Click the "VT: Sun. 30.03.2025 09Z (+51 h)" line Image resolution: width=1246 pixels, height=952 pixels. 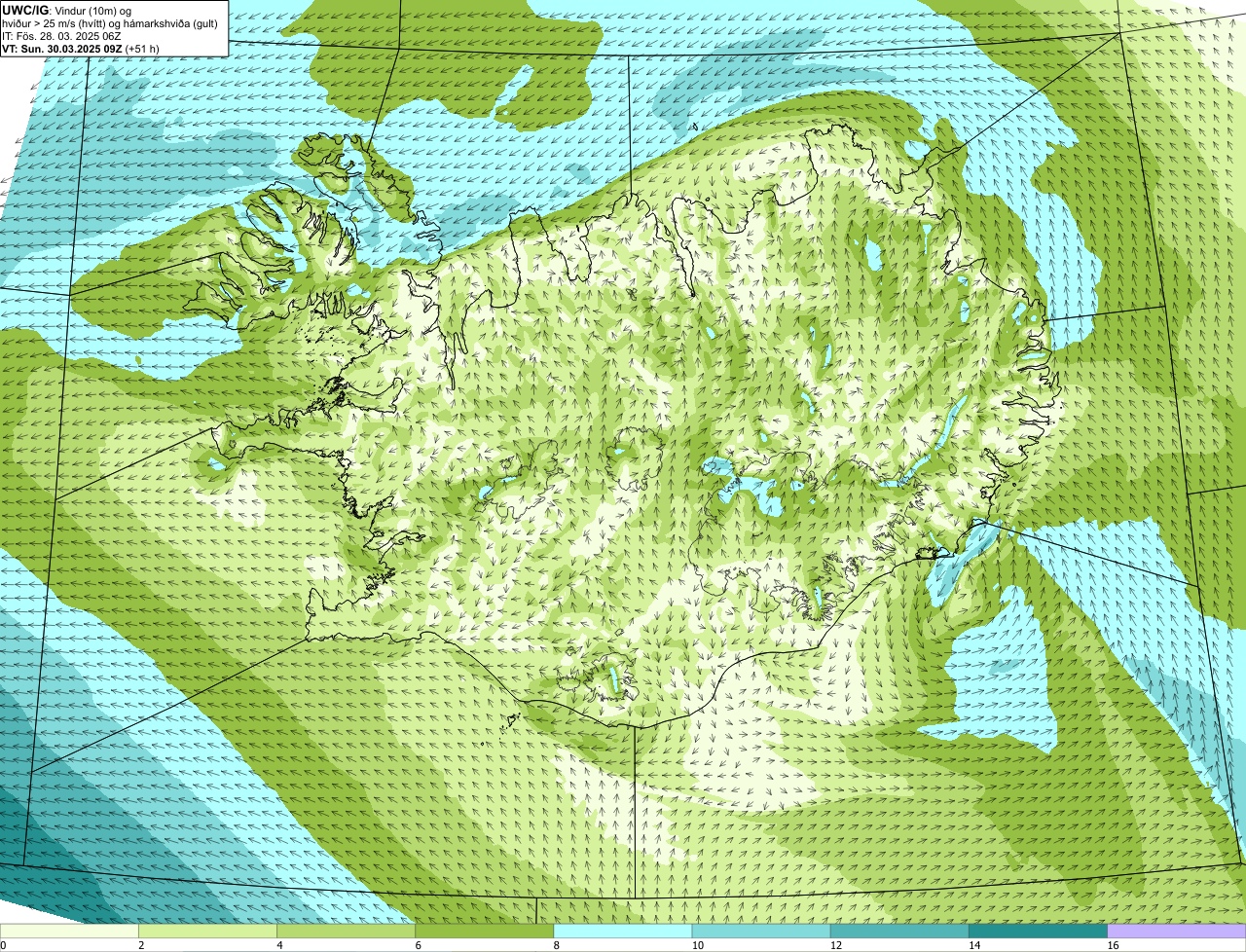(x=81, y=48)
